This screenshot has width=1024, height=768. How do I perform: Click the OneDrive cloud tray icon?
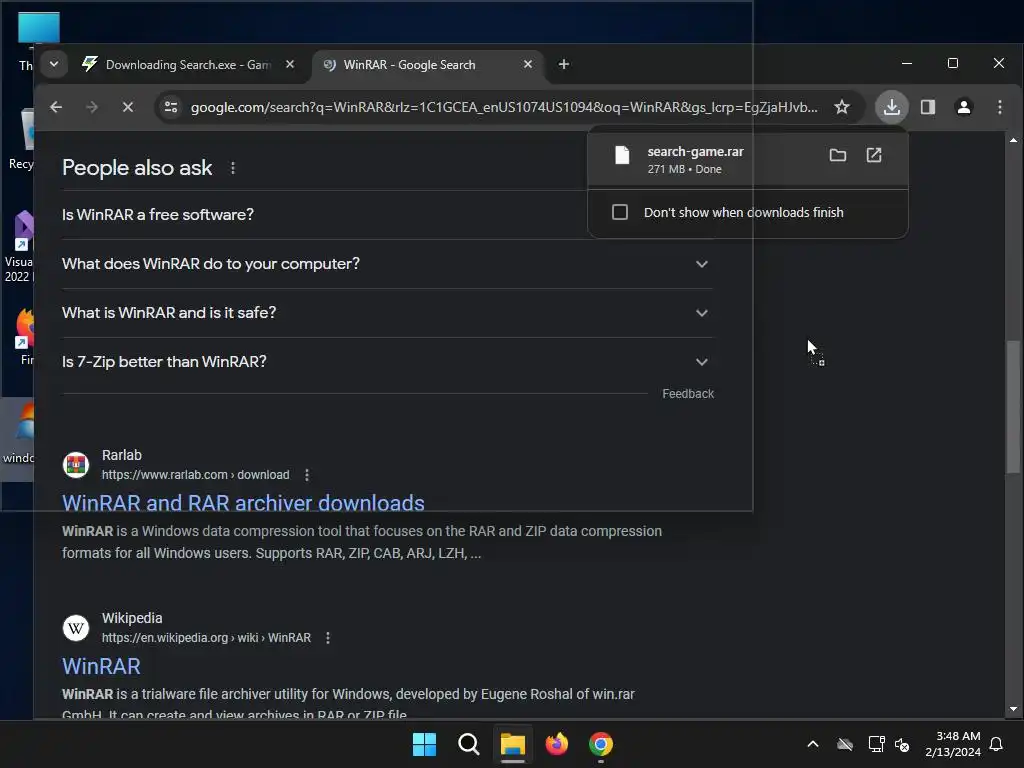845,744
